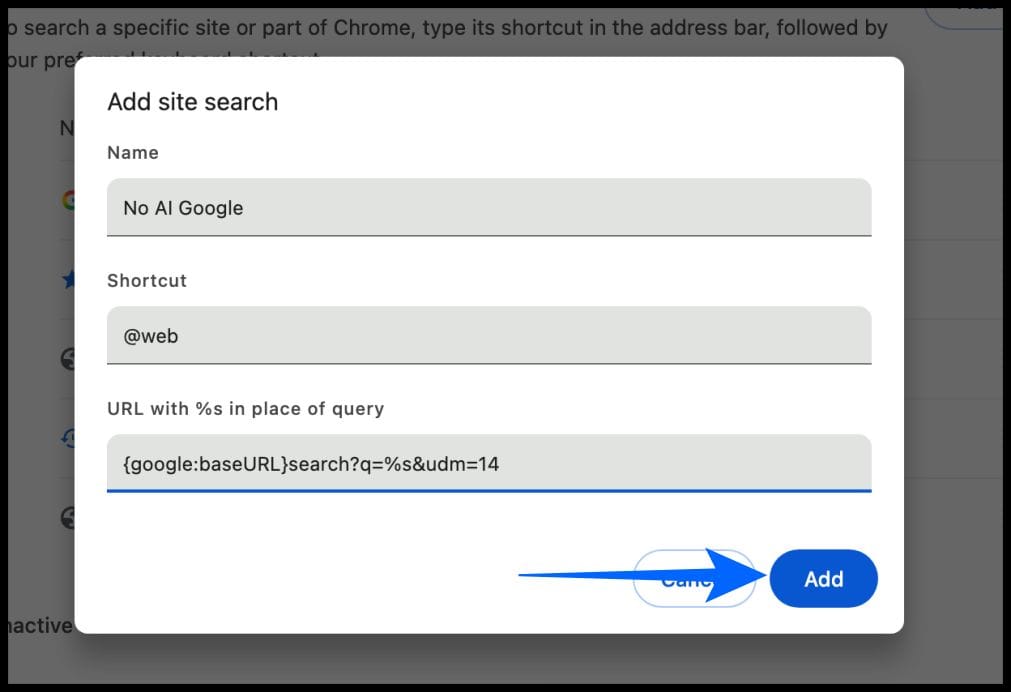Click the "Name" field label
This screenshot has height=692, width=1011.
pos(133,153)
